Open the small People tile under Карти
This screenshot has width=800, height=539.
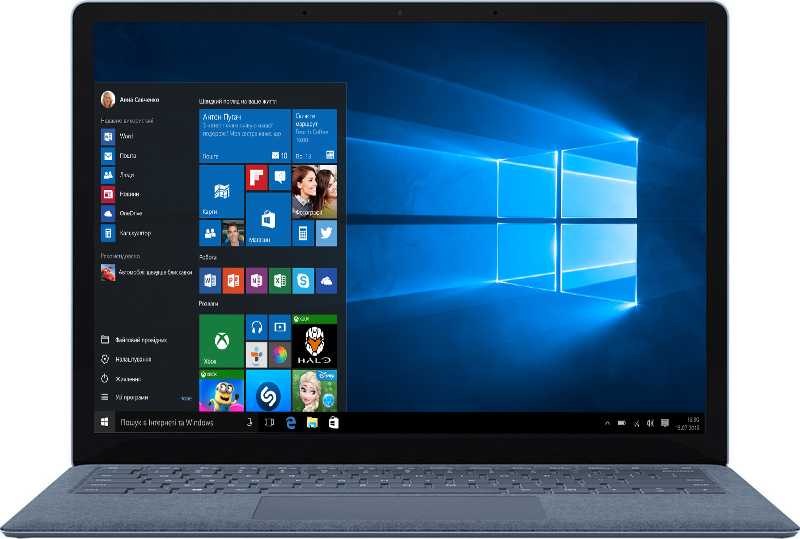coord(210,233)
